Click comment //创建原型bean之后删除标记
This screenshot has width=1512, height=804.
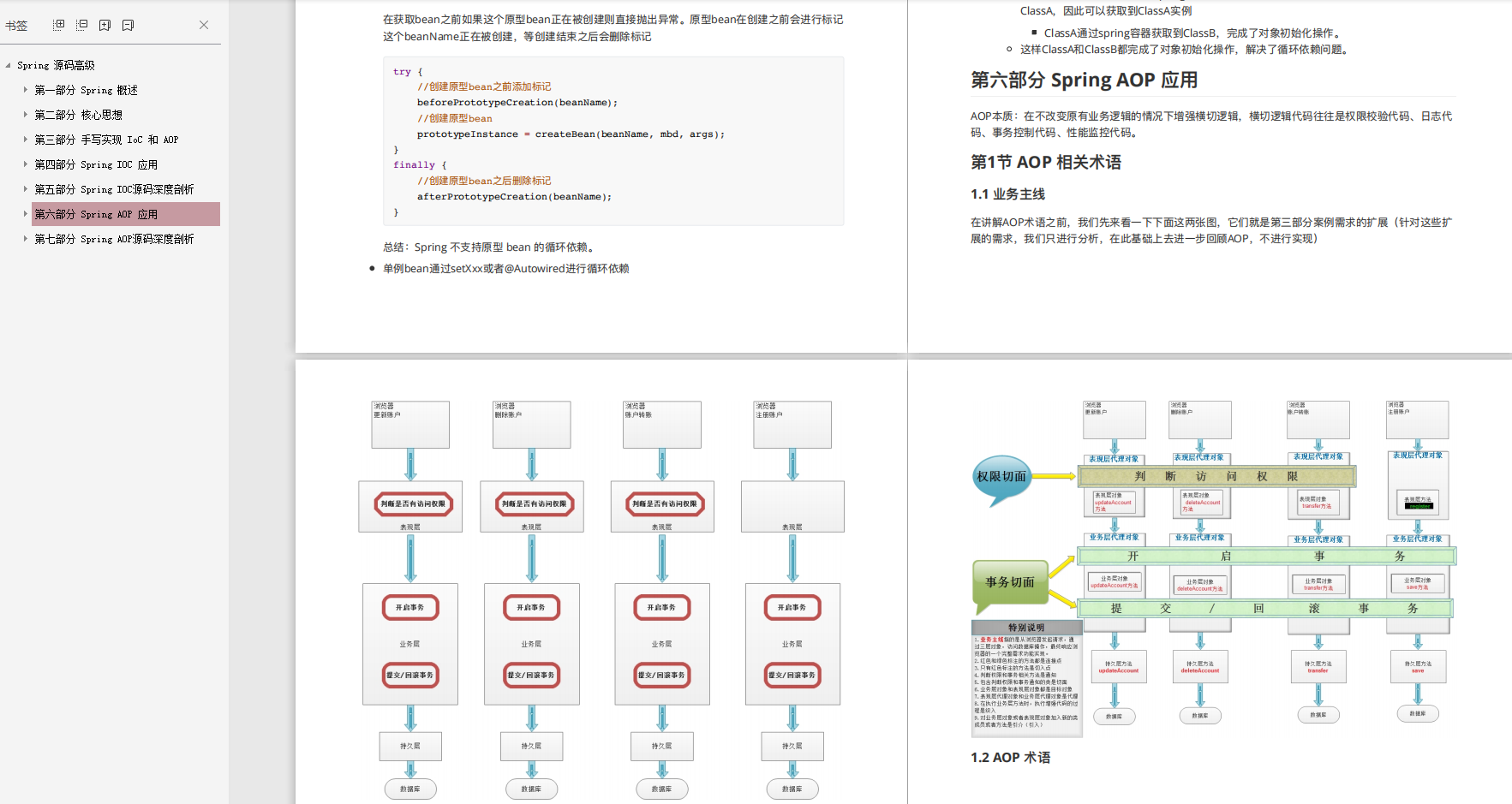(484, 182)
